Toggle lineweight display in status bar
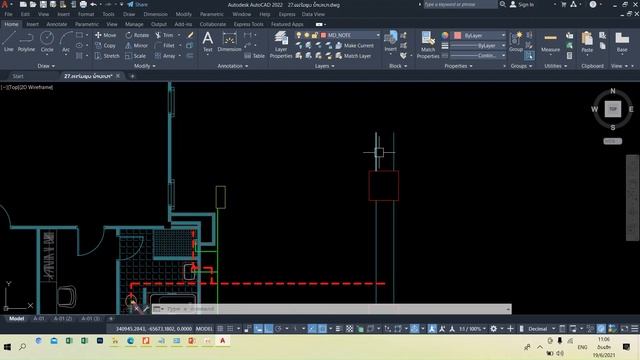 coord(338,329)
